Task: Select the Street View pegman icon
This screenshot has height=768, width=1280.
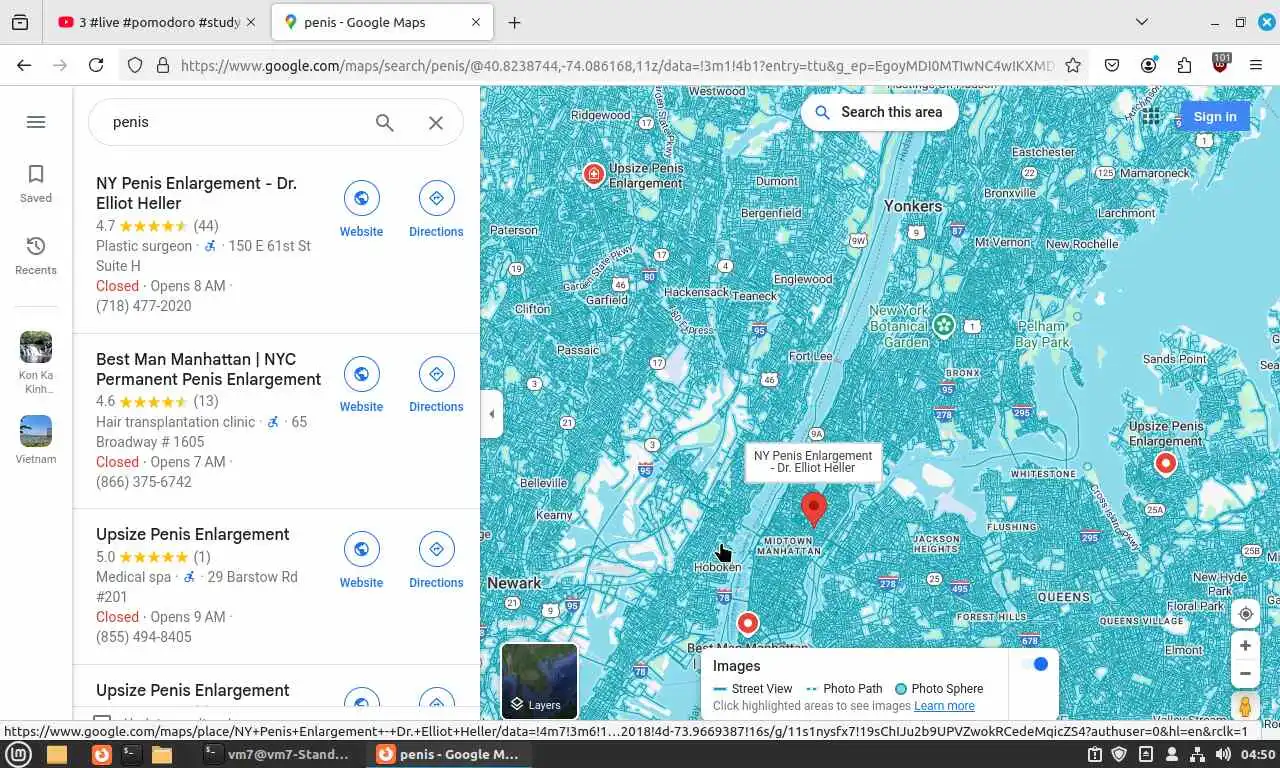Action: (1245, 706)
